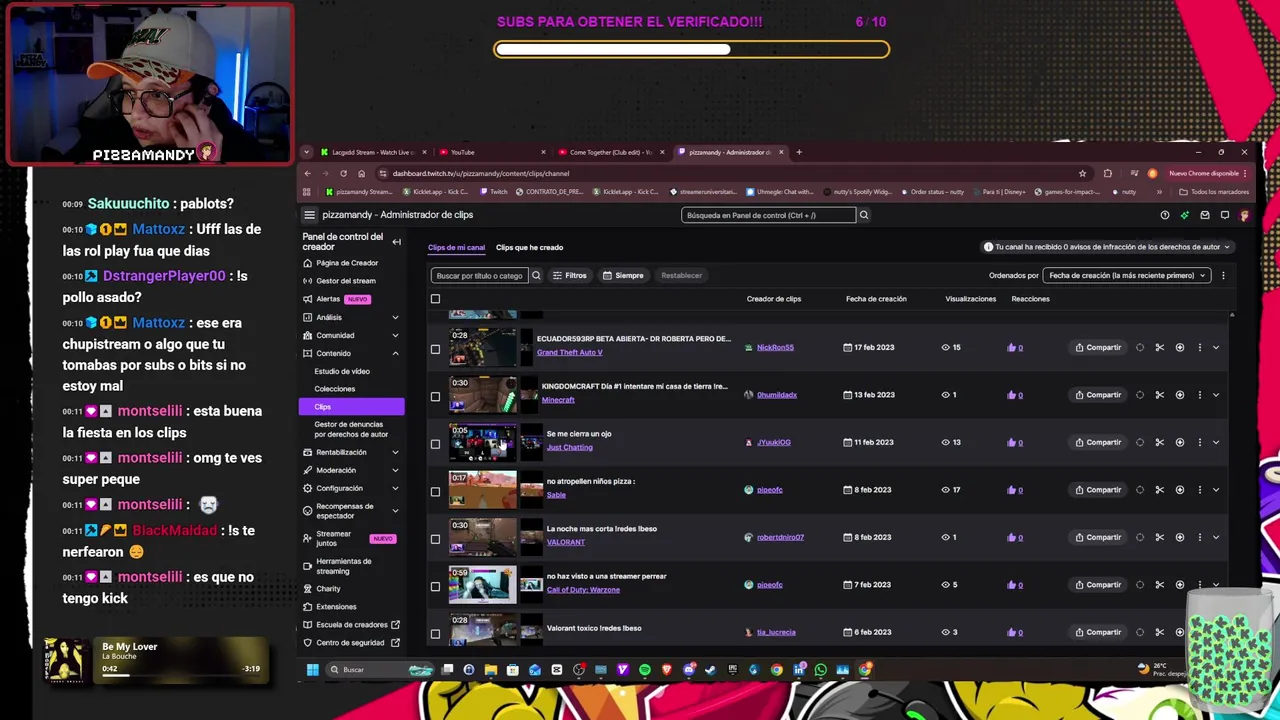Open the inbox mail icon in header

tap(1205, 215)
